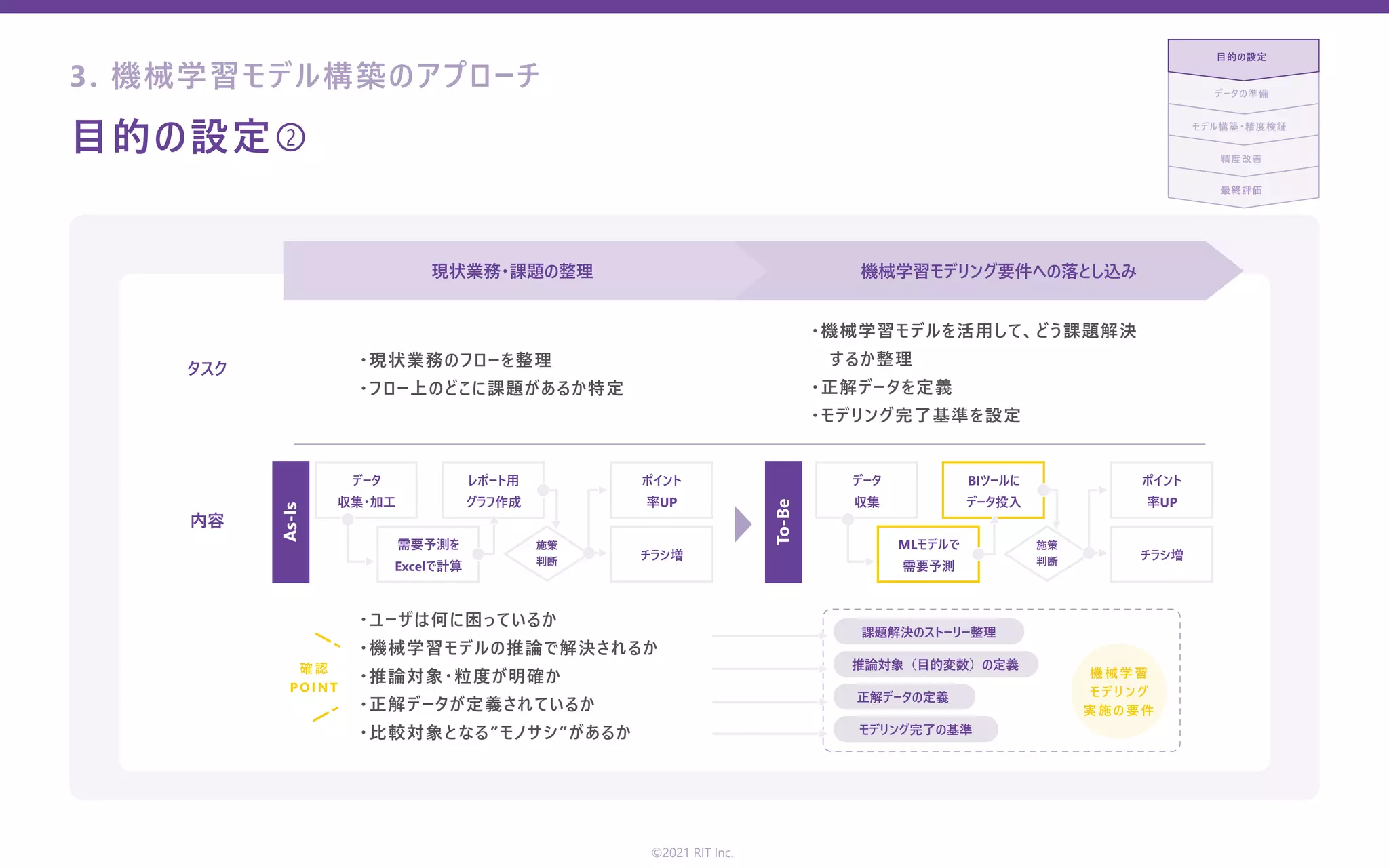Screen dimensions: 1389x868
Task: Click the モデリング完了の基準 pill
Action: 916,730
